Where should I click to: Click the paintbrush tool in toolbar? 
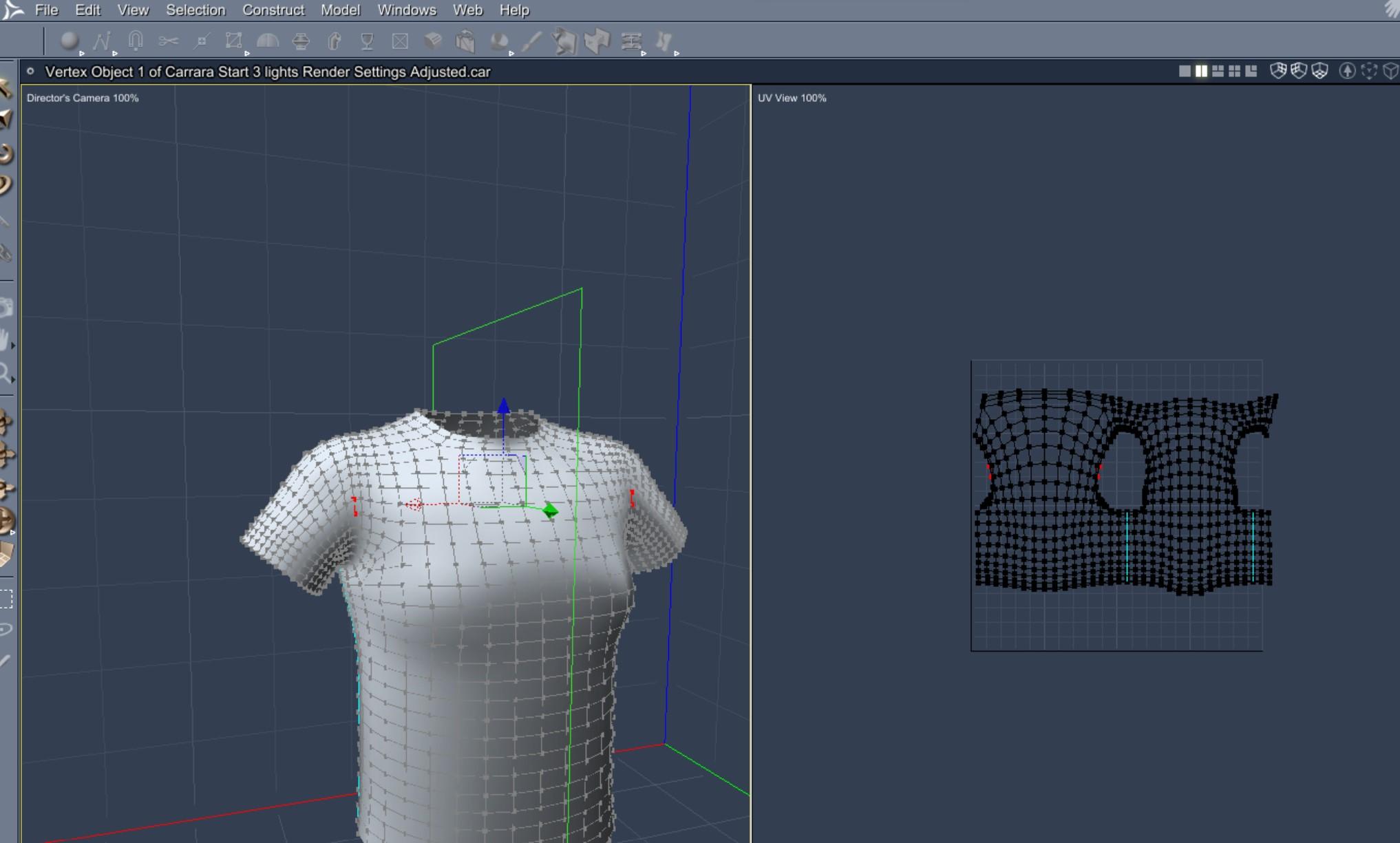point(531,41)
